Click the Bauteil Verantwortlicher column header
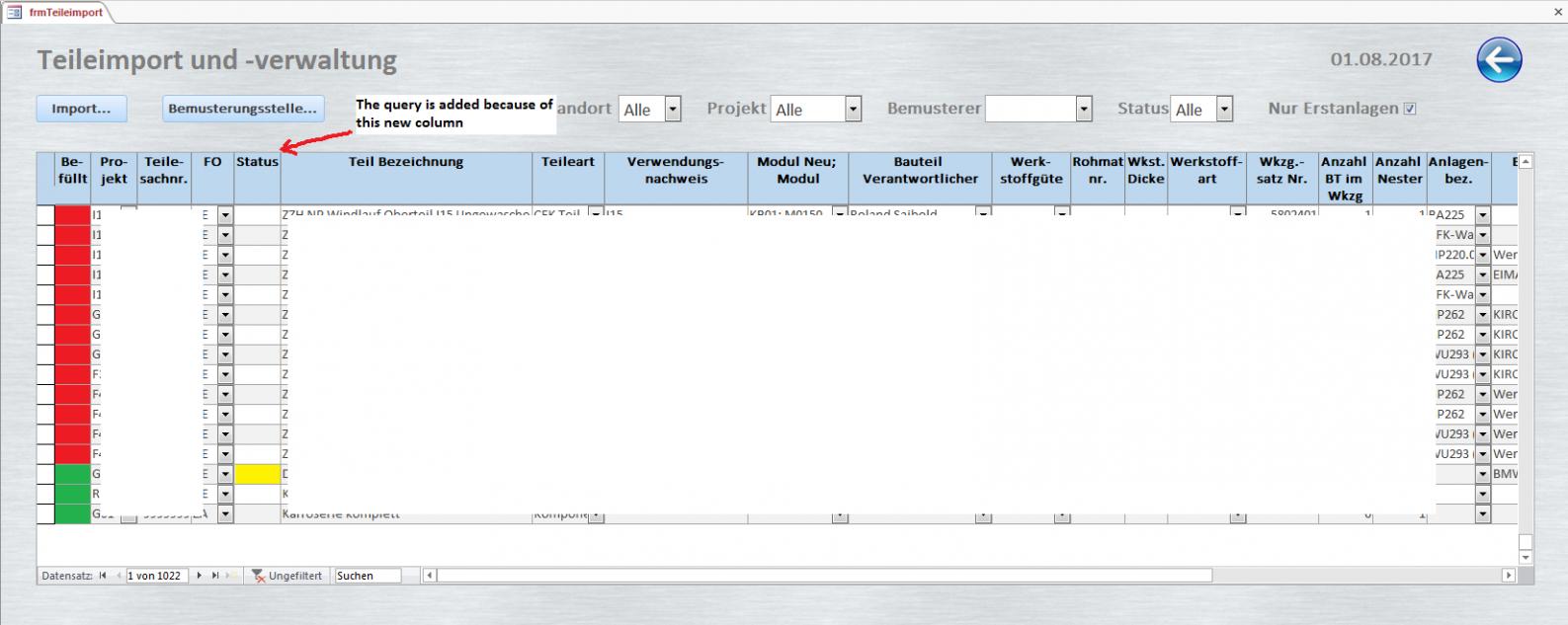This screenshot has height=625, width=1568. pos(919,179)
